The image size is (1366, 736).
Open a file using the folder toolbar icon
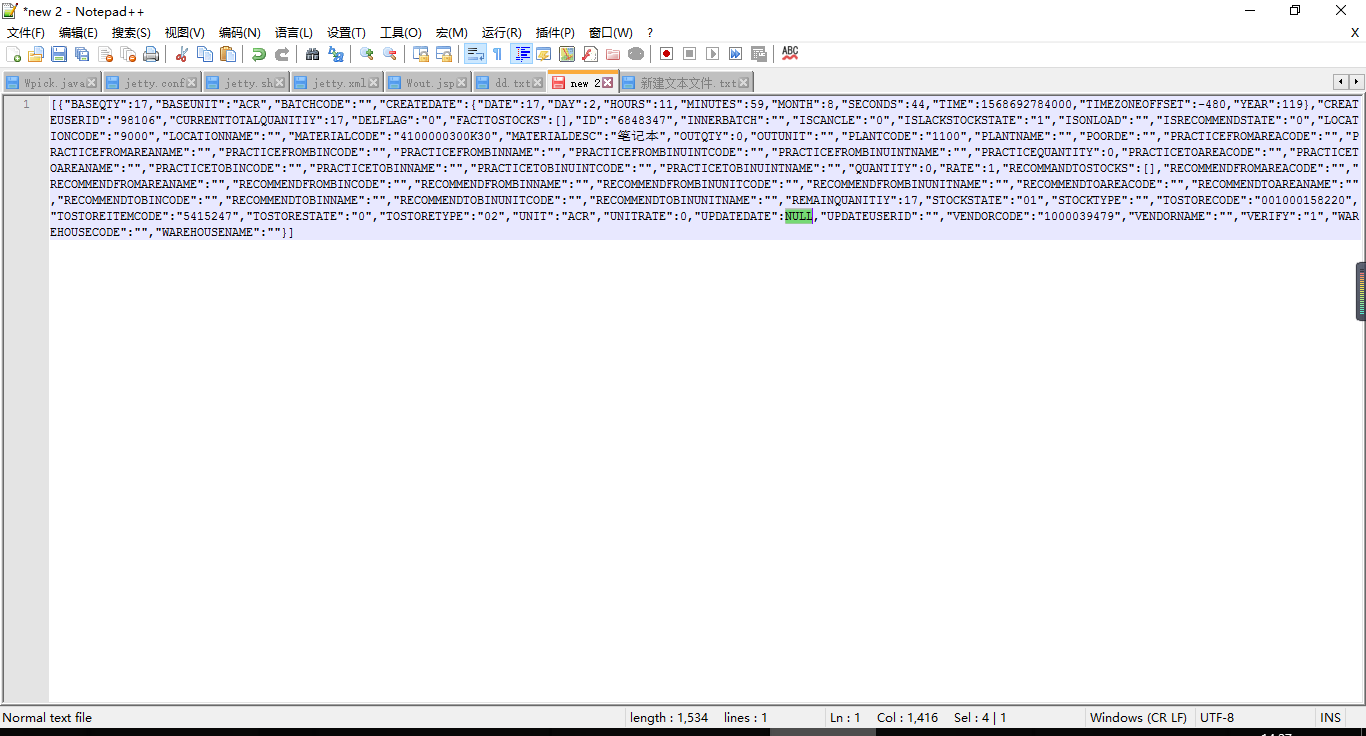point(36,54)
